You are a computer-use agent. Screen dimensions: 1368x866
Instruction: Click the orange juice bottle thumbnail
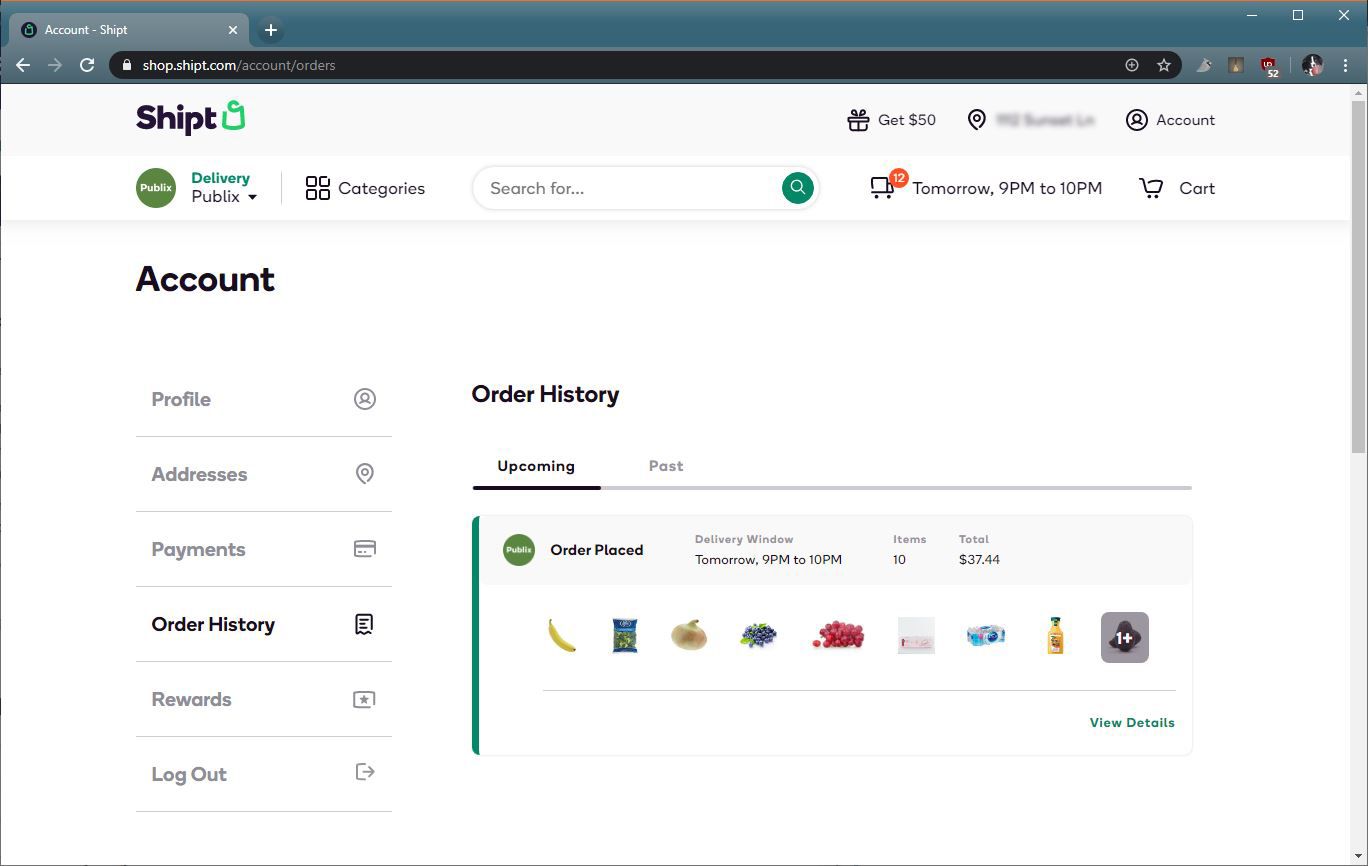click(x=1055, y=636)
